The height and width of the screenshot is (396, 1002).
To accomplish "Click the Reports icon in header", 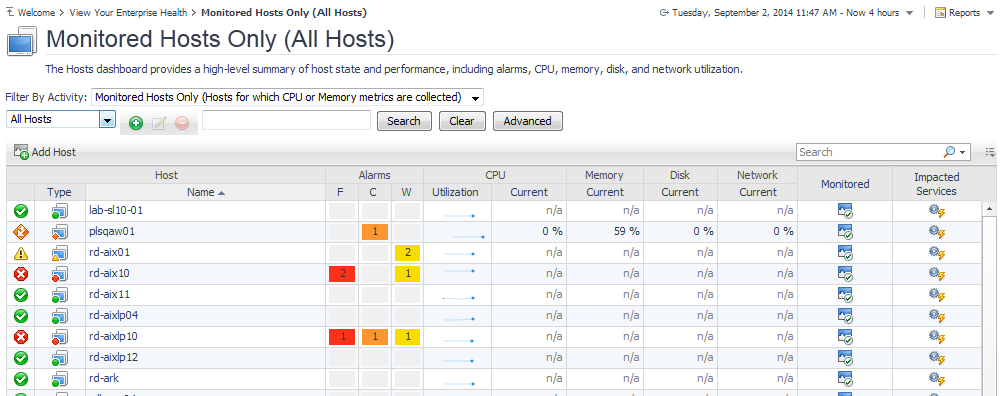I will coord(941,13).
